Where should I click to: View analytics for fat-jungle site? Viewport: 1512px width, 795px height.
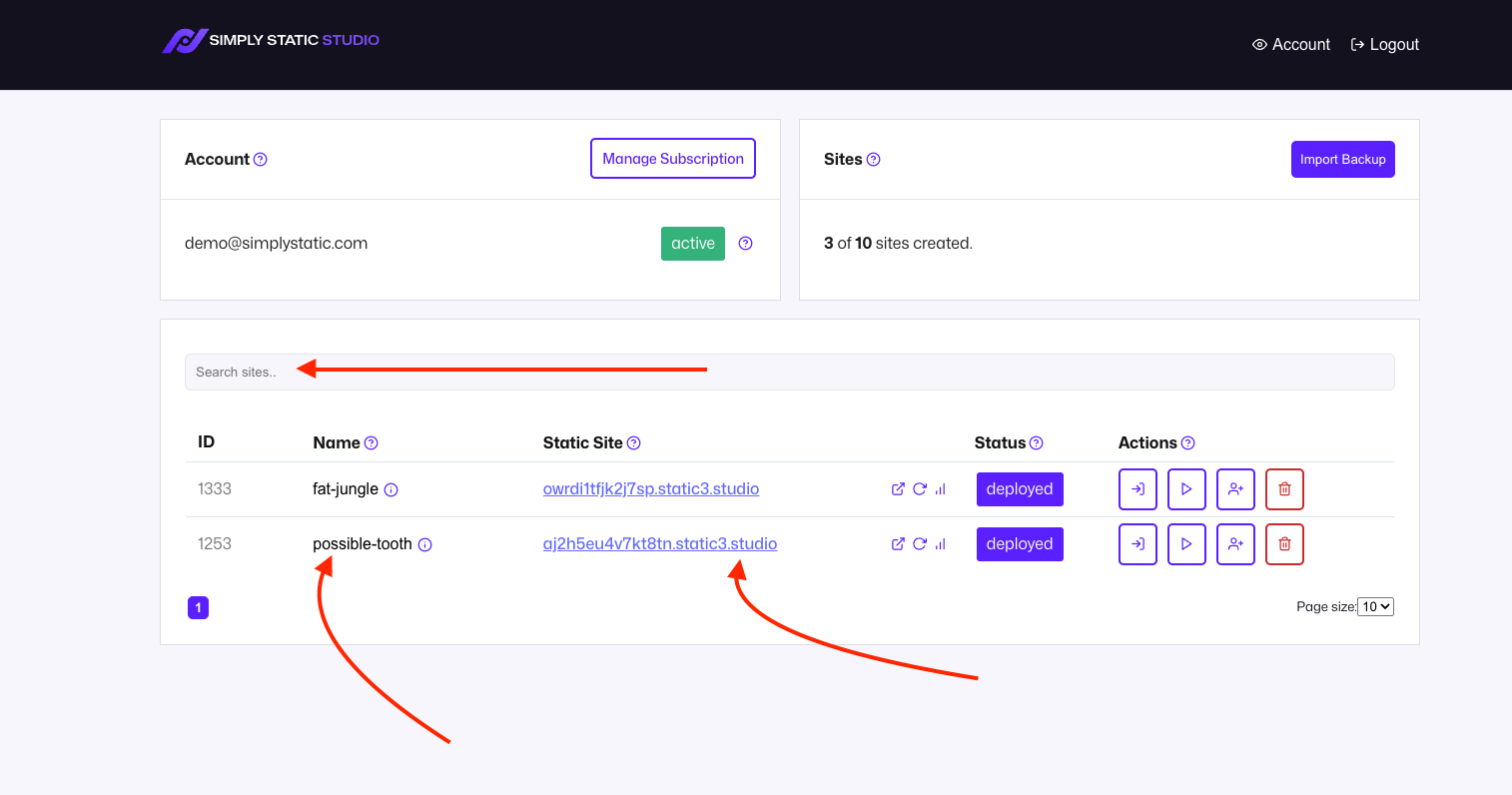941,489
